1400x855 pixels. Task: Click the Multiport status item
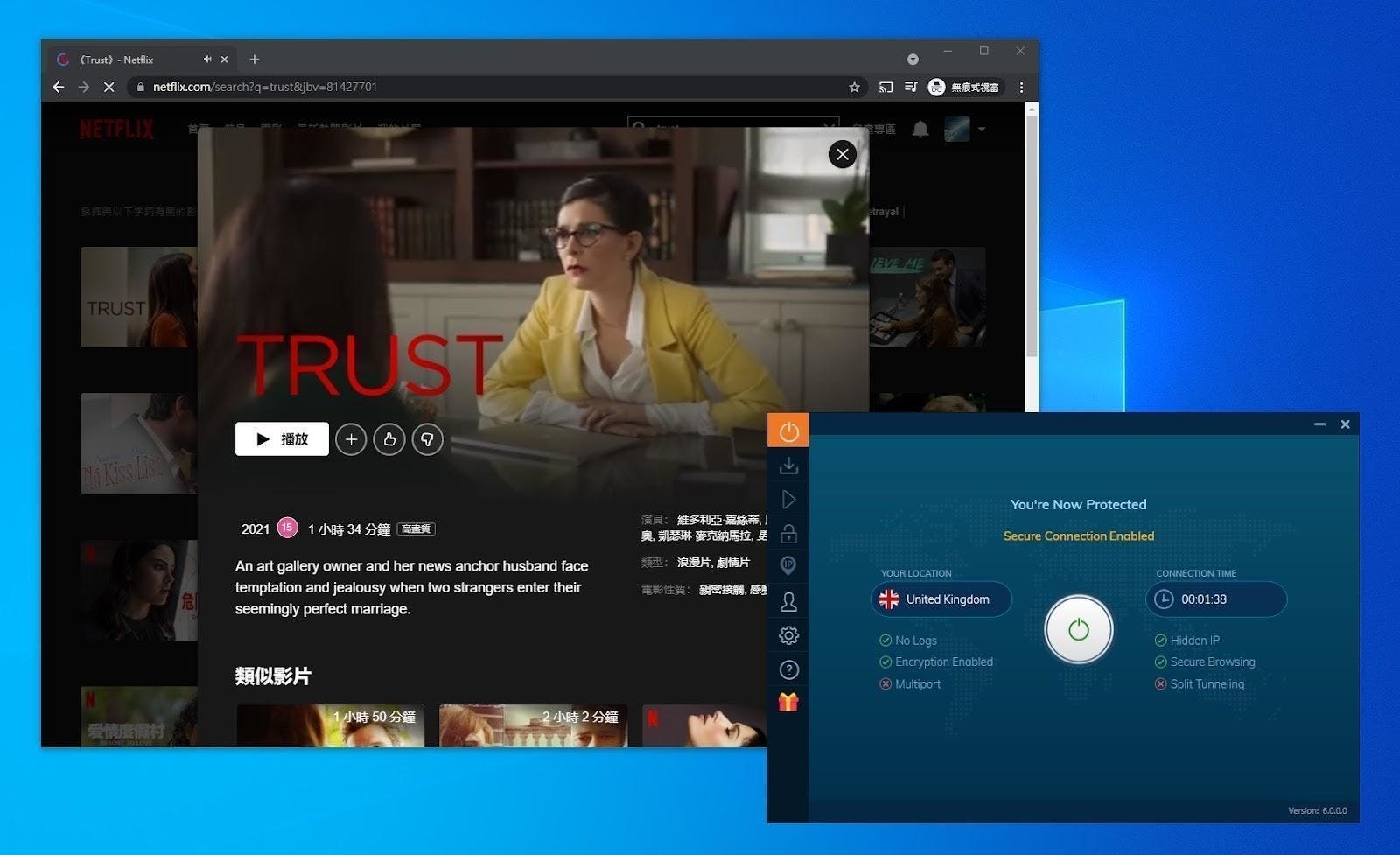click(910, 684)
